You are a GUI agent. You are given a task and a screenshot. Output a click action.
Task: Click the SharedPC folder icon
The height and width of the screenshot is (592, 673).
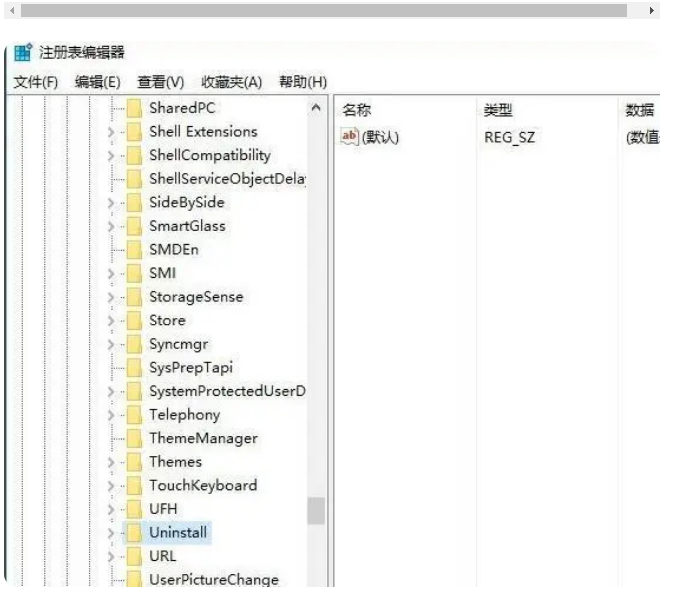[x=132, y=108]
